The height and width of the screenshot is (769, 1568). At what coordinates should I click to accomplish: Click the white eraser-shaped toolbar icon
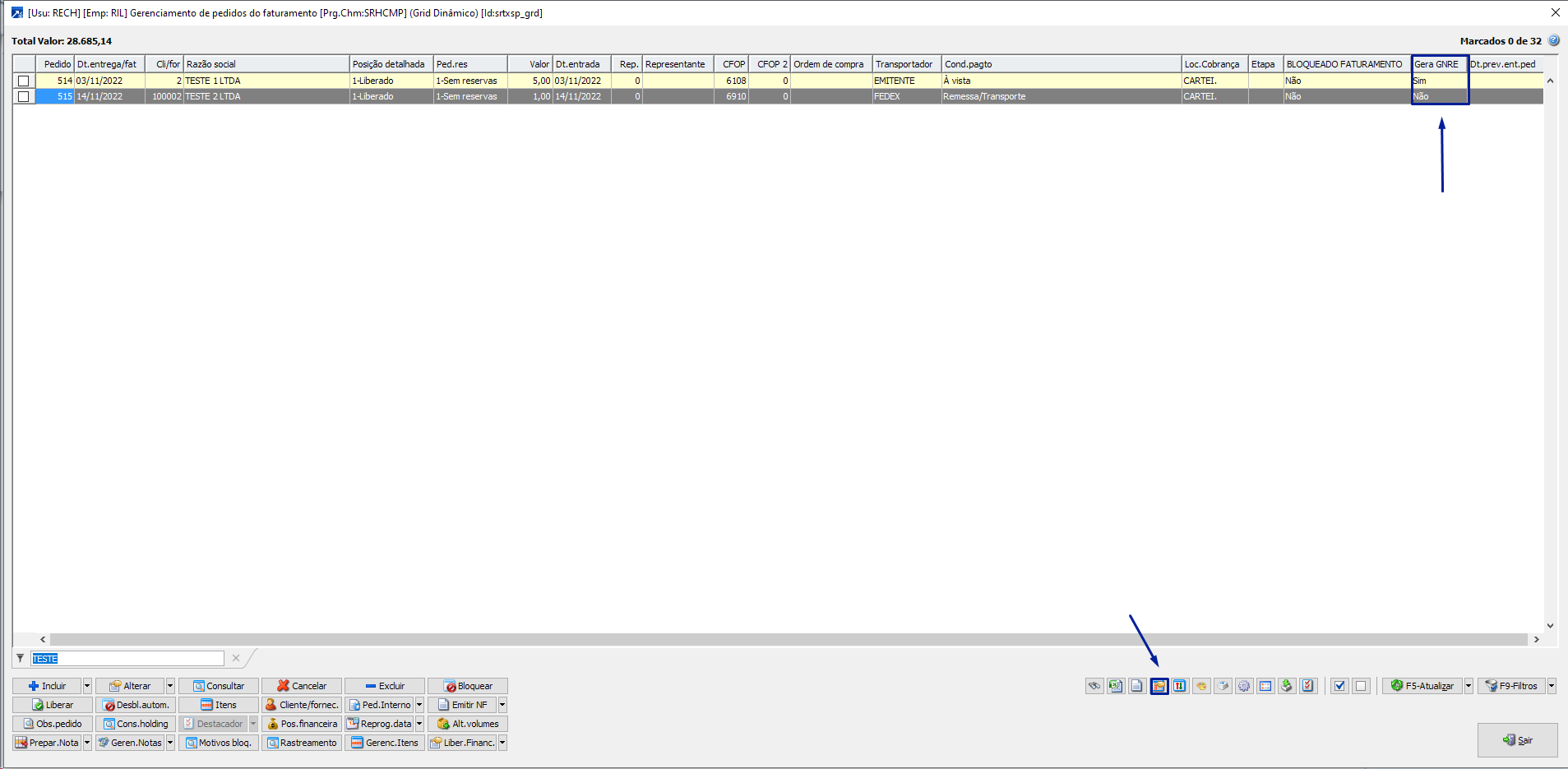[x=1223, y=686]
